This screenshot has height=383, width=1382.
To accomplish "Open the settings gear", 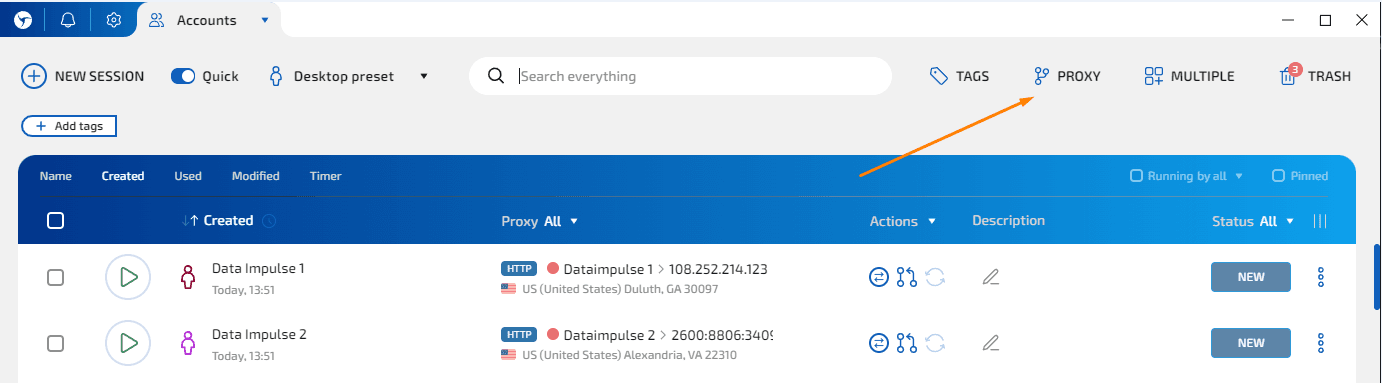I will pos(114,20).
